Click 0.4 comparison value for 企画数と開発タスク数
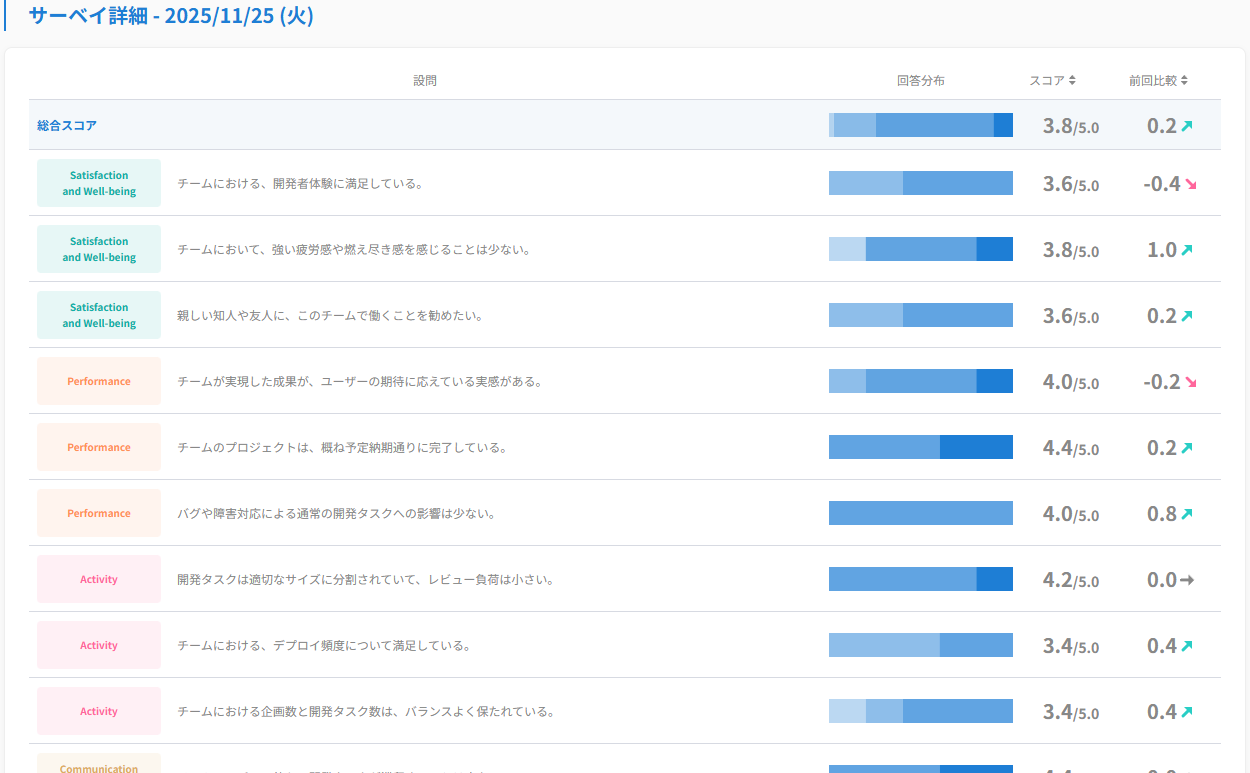 pyautogui.click(x=1162, y=712)
